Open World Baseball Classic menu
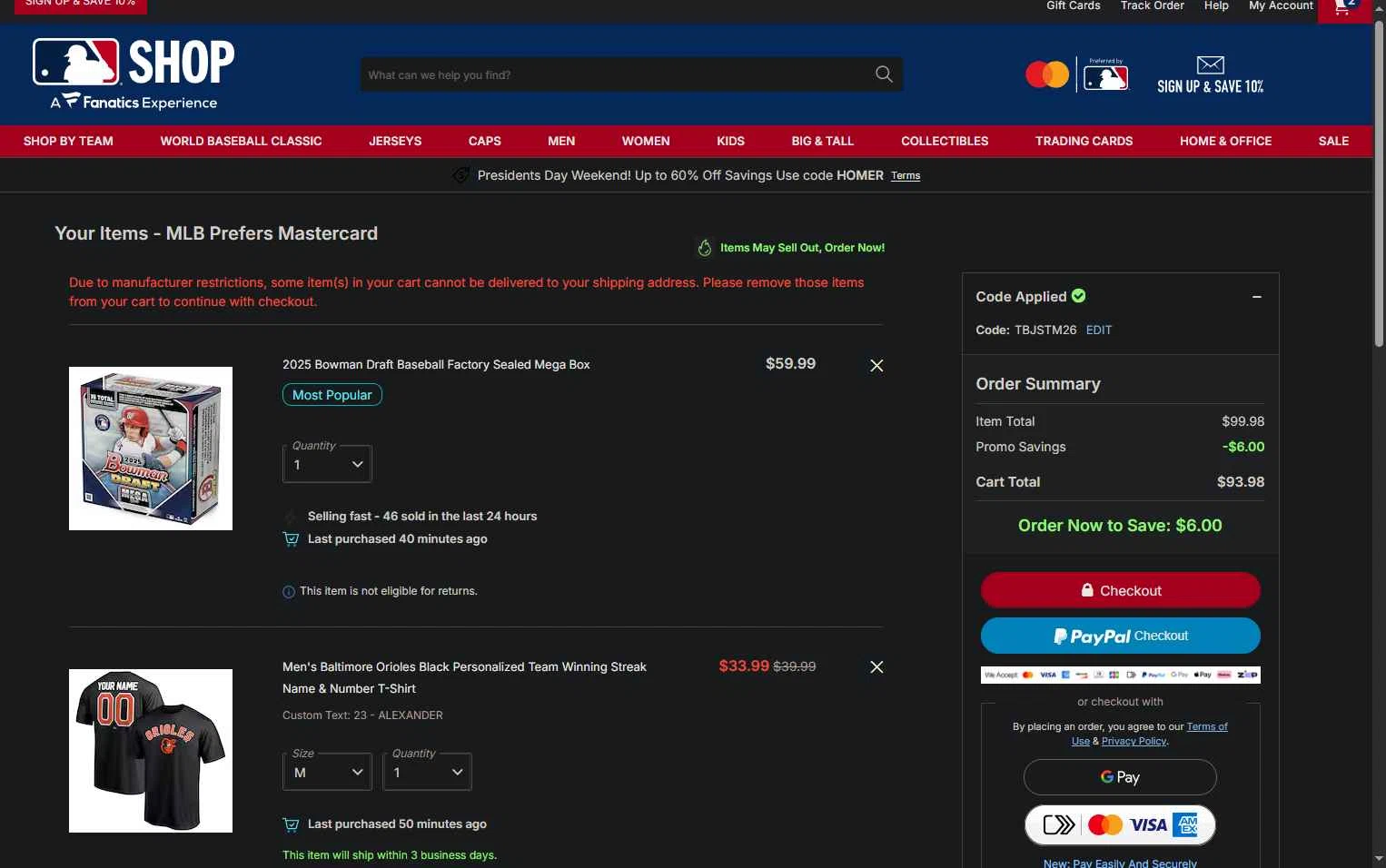The image size is (1386, 868). [x=241, y=141]
